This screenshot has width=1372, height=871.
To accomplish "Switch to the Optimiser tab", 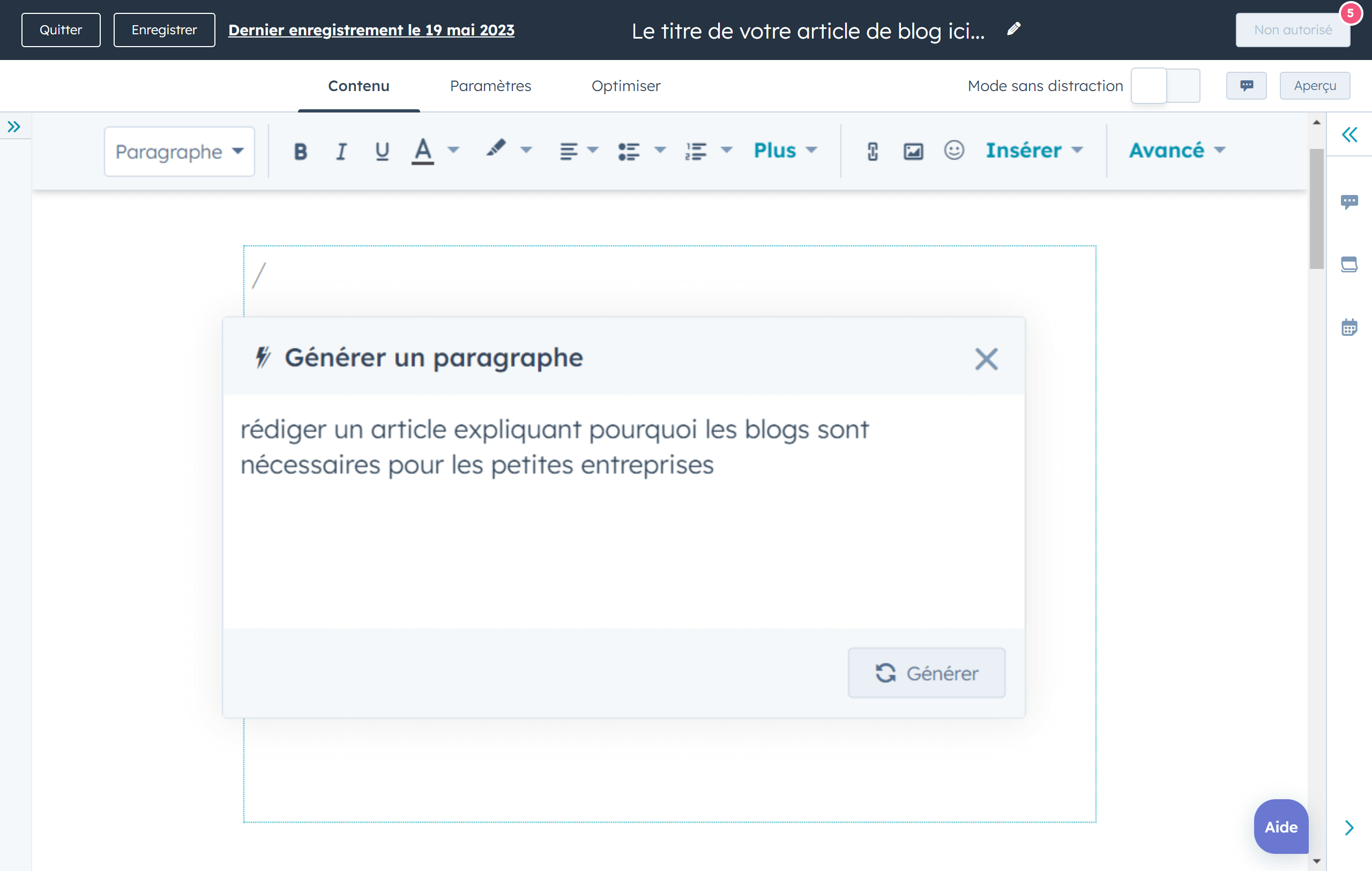I will pos(625,86).
